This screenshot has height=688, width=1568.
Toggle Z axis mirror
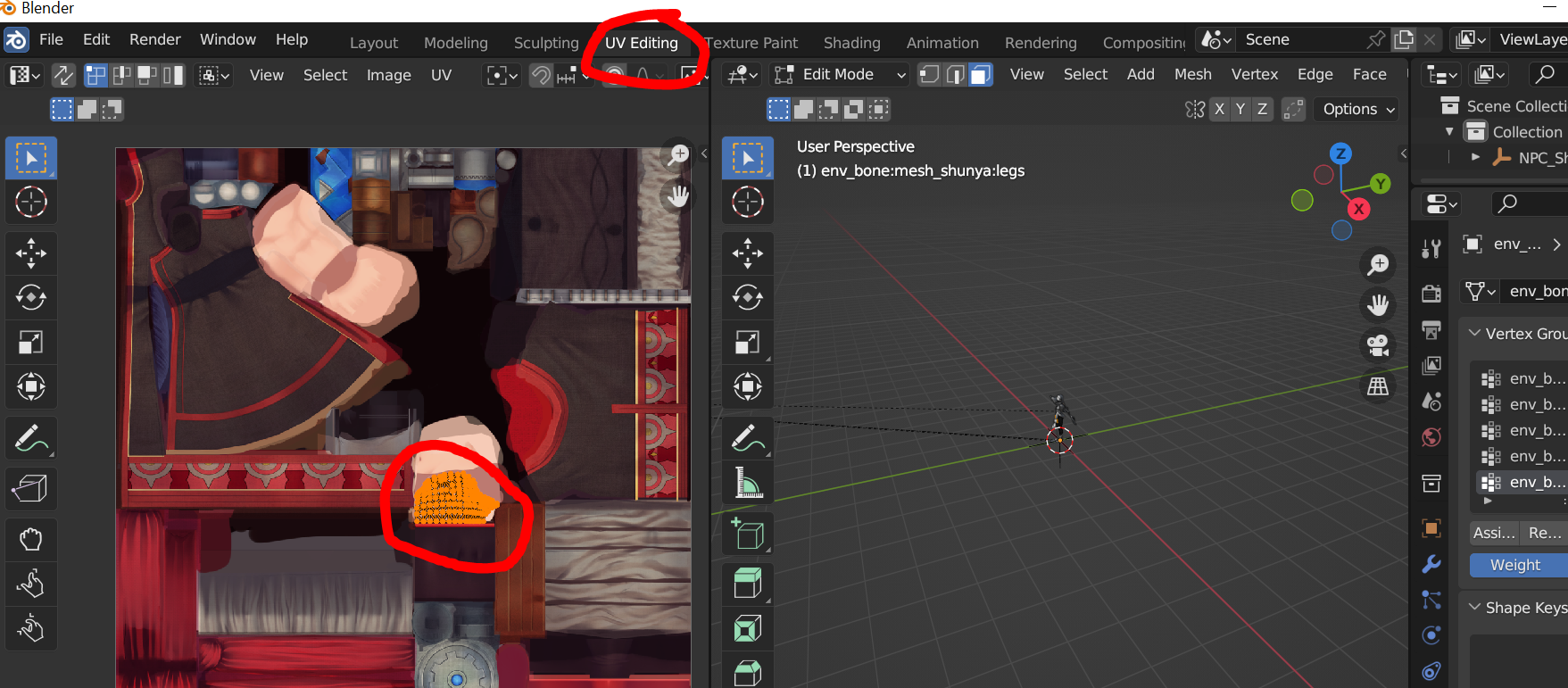[x=1262, y=109]
